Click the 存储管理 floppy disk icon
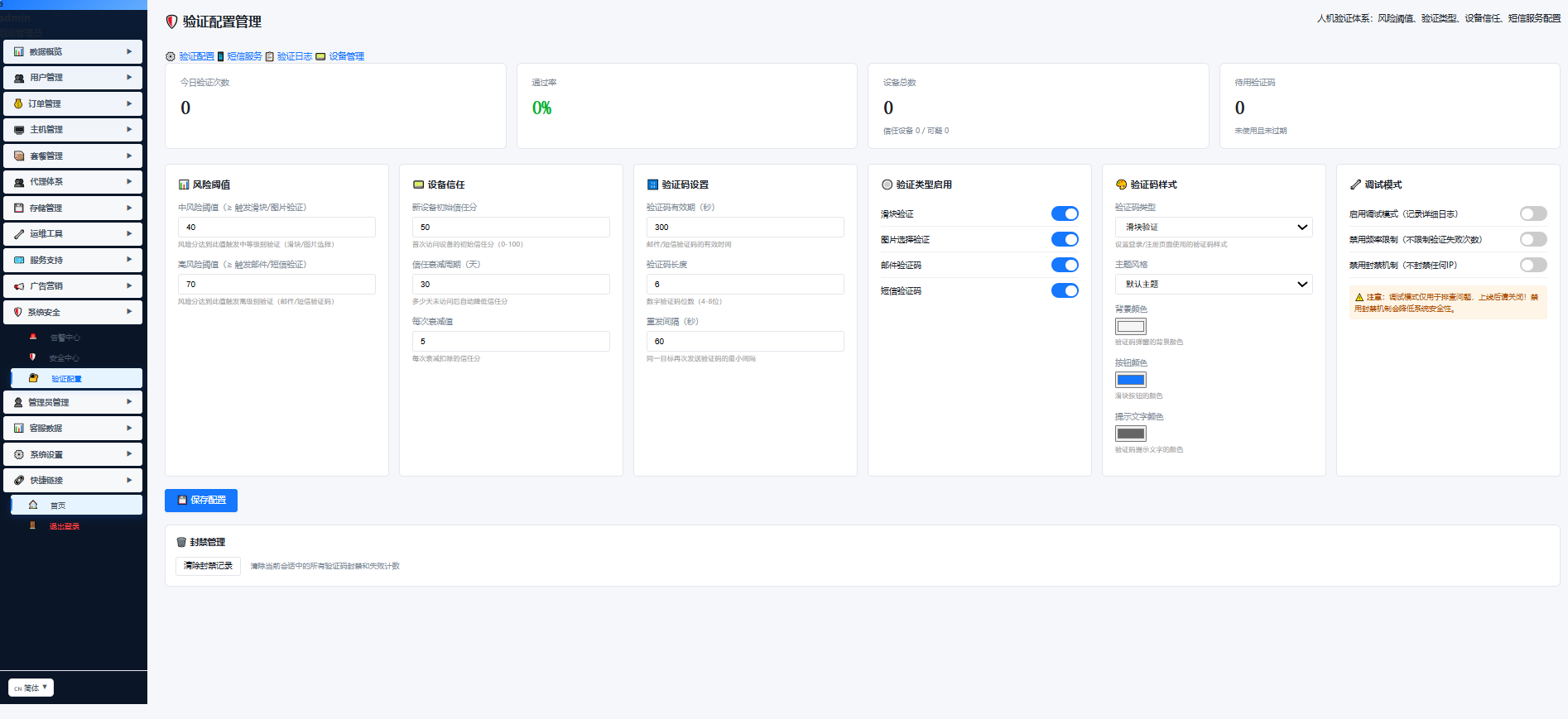This screenshot has width=1568, height=719. [19, 208]
